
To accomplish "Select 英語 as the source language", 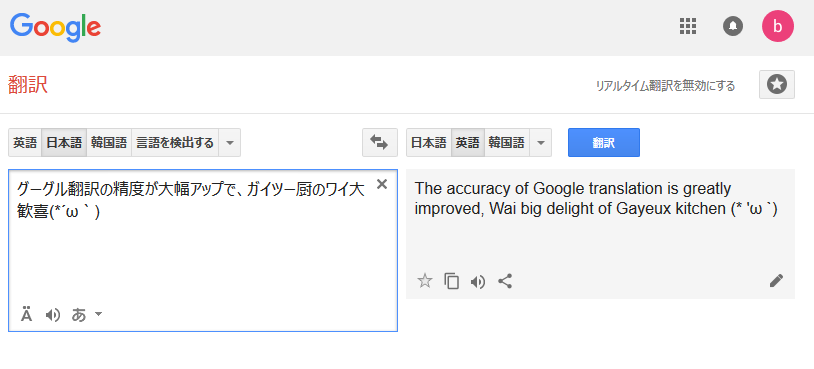I will pyautogui.click(x=25, y=143).
